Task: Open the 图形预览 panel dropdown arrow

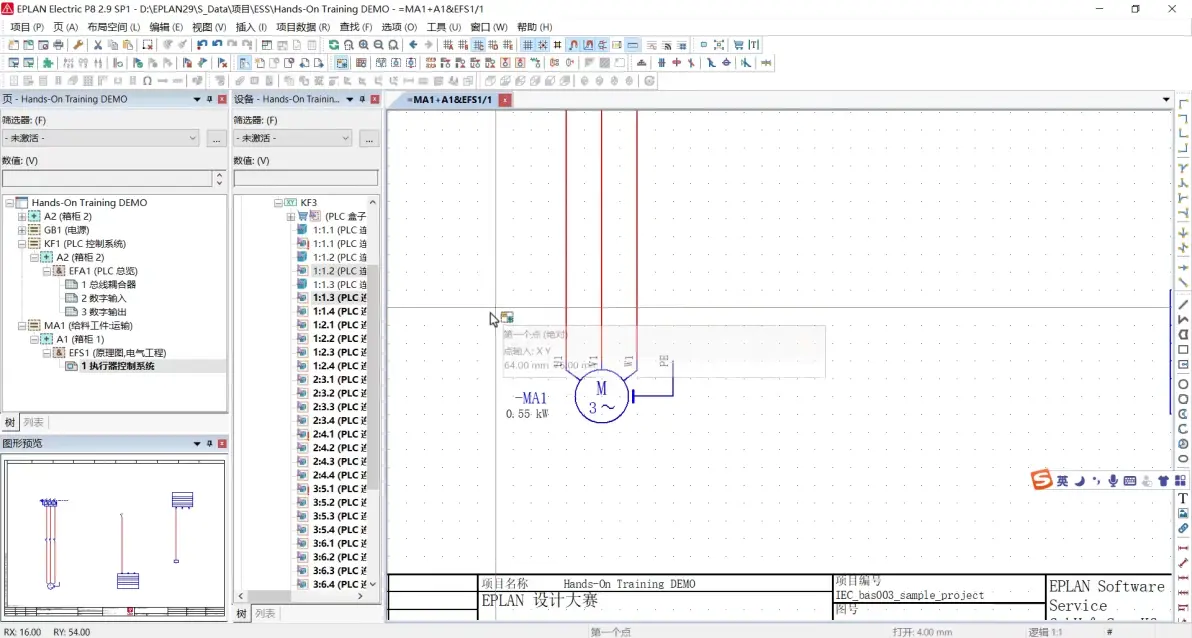Action: pyautogui.click(x=197, y=443)
